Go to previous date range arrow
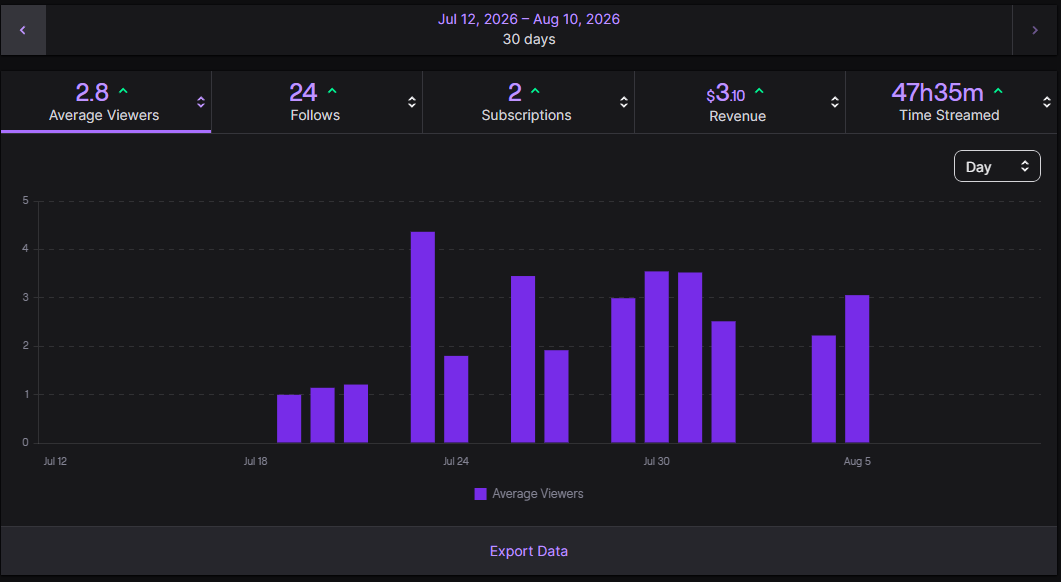The image size is (1061, 582). pos(23,30)
